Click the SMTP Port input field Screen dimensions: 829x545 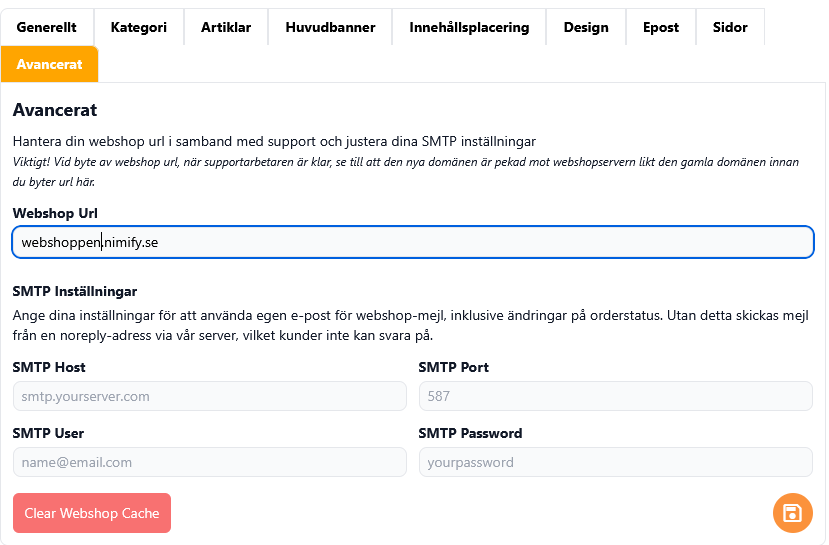[x=615, y=396]
